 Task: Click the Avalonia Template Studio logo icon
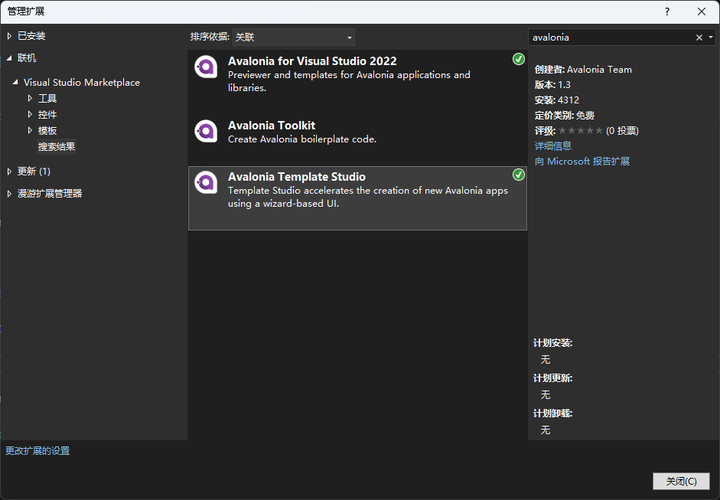(x=206, y=183)
